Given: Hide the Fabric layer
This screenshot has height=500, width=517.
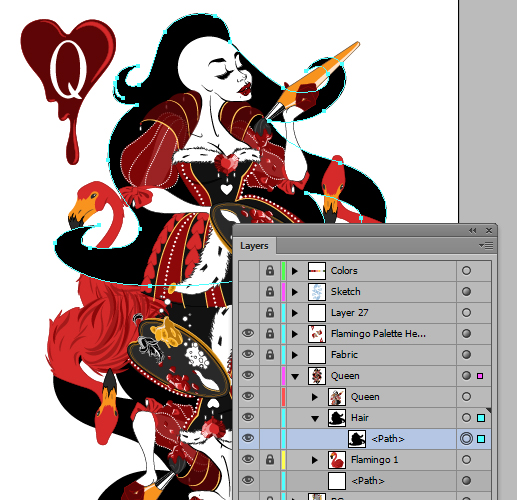Looking at the screenshot, I should [x=248, y=354].
